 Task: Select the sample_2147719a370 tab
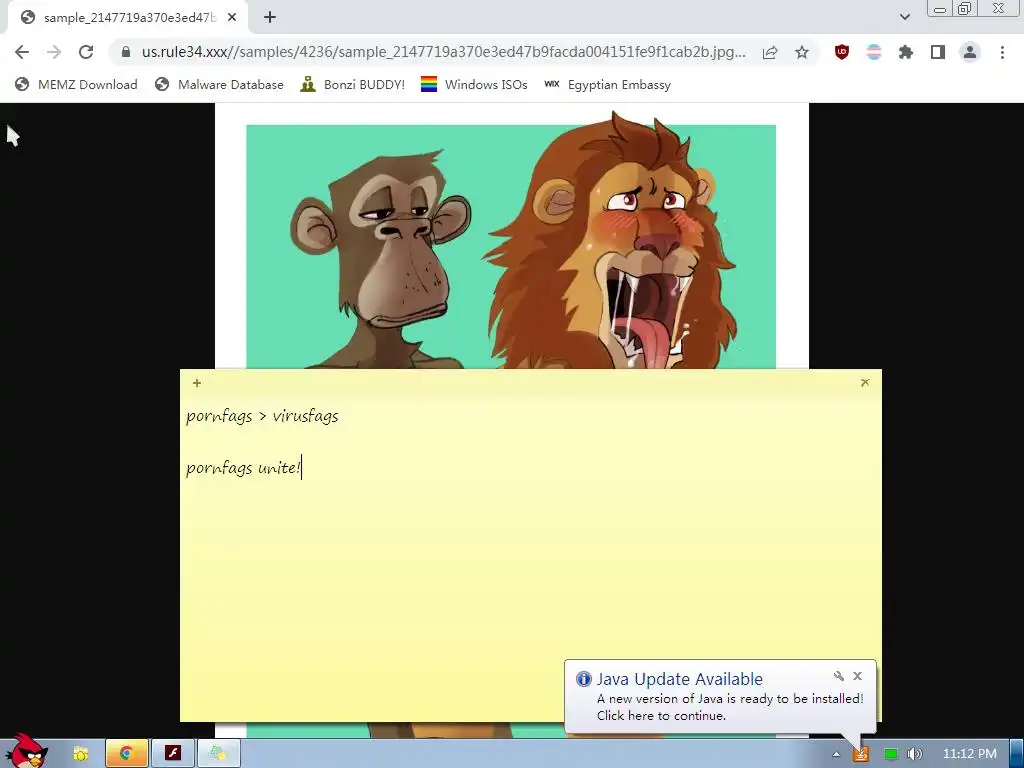coord(127,18)
